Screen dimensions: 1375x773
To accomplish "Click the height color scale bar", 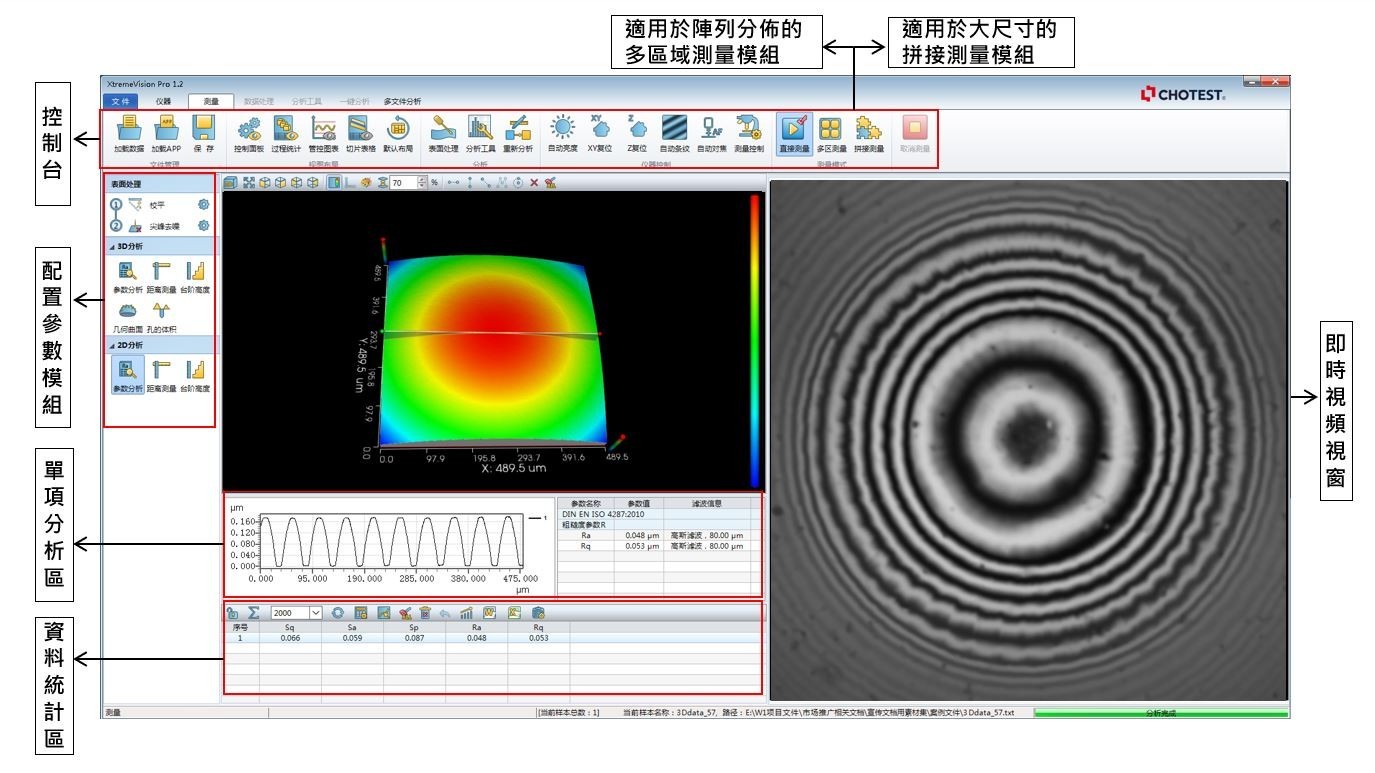I will (x=755, y=340).
